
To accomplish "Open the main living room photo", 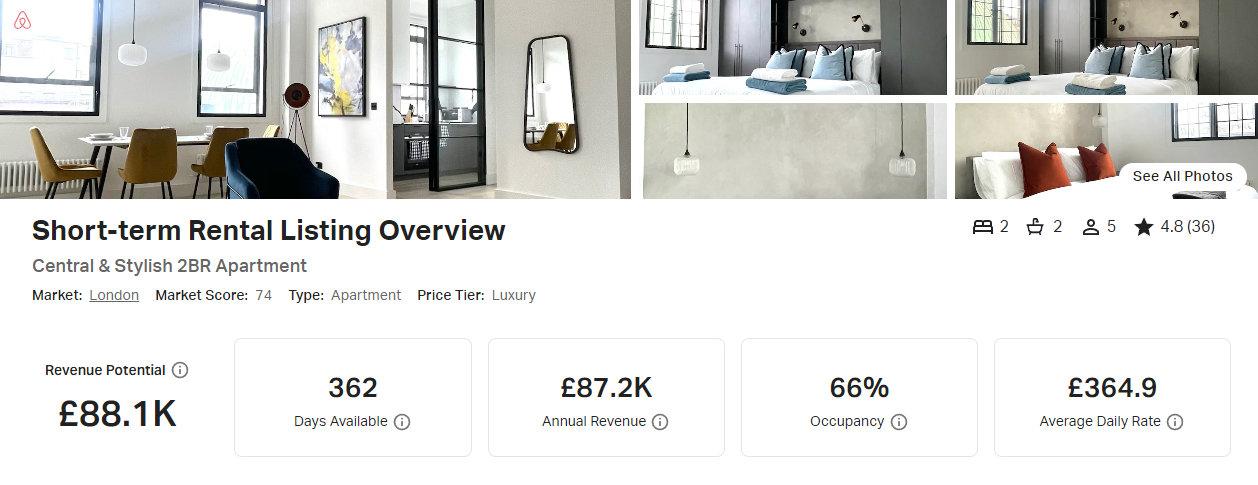I will coord(316,99).
